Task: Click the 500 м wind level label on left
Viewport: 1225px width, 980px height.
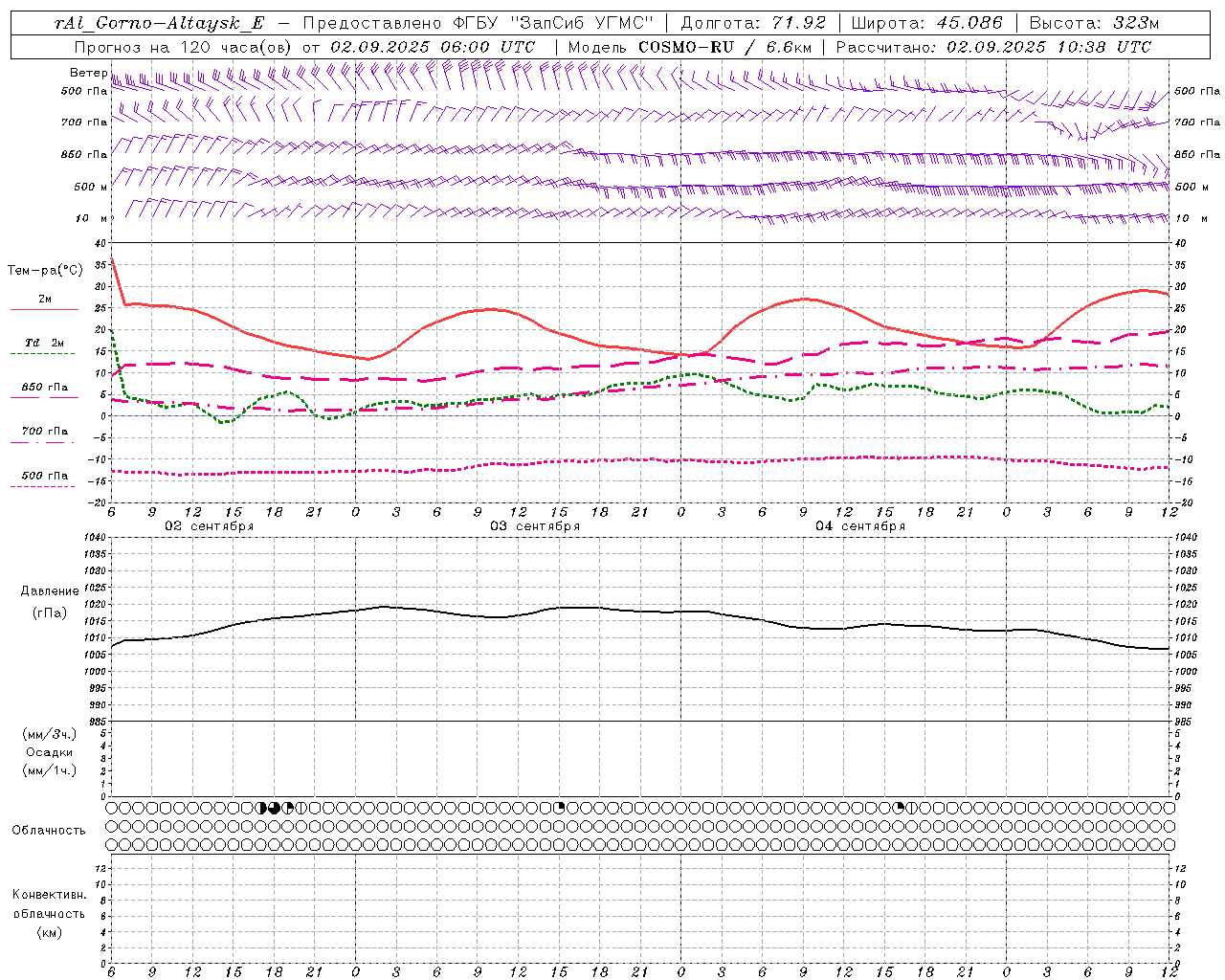Action: point(91,187)
